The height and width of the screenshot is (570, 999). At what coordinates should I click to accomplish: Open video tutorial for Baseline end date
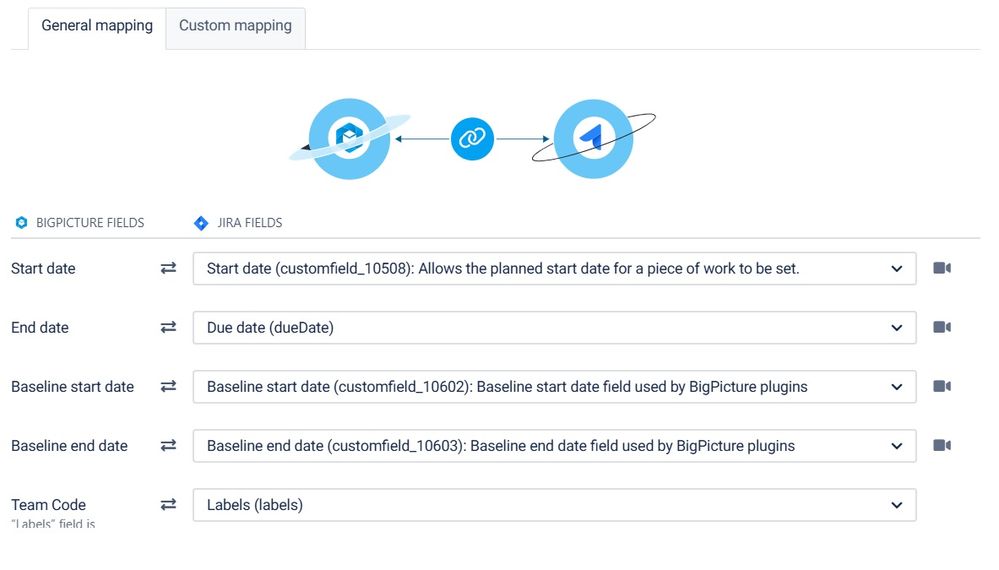coord(942,445)
